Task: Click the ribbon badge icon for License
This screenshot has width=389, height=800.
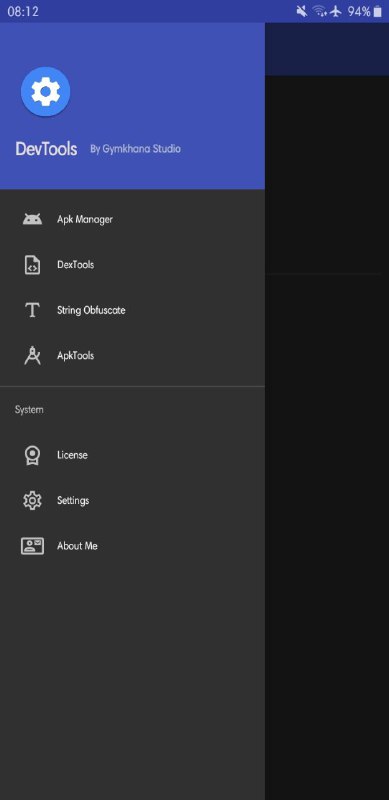Action: pos(32,455)
